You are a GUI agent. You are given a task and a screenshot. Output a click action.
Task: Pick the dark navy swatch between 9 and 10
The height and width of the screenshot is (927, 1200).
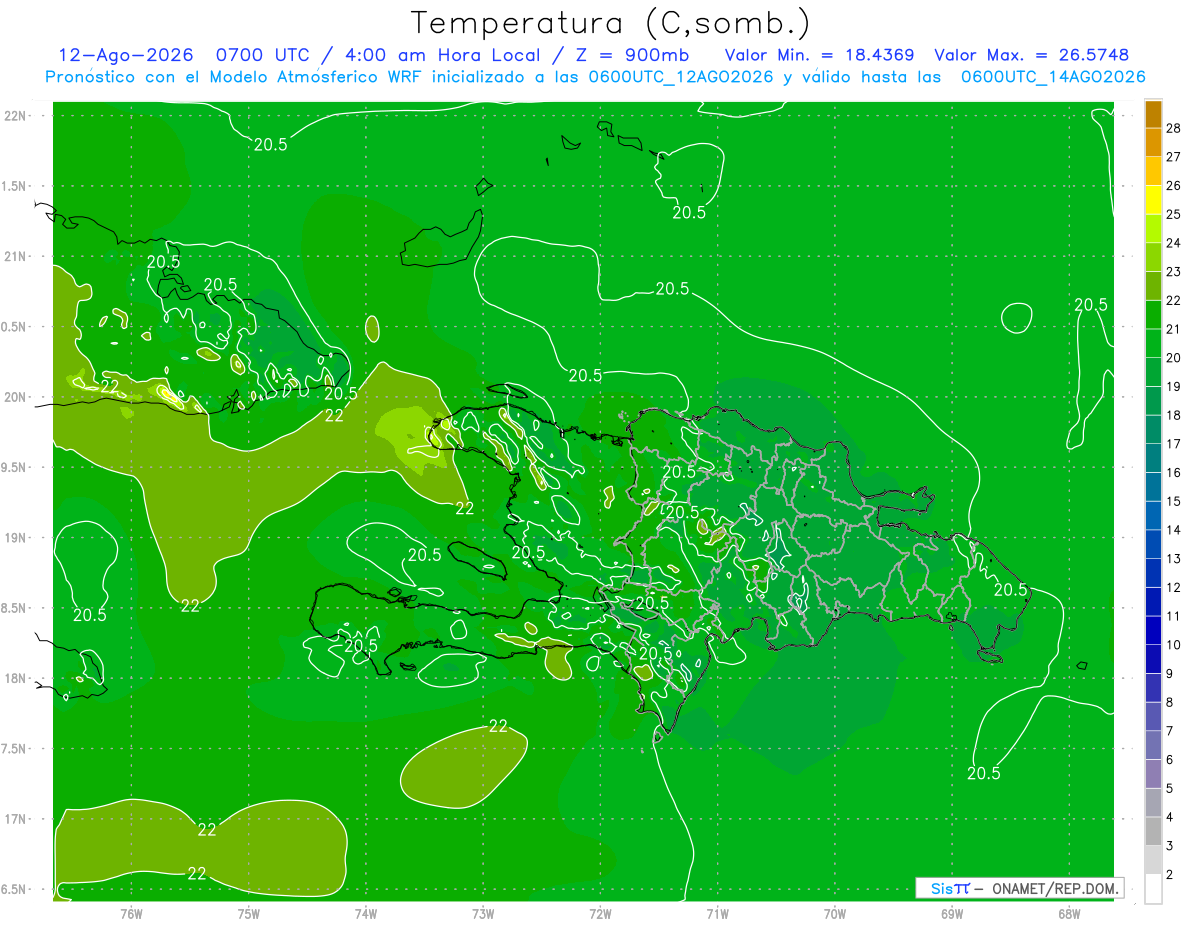(1153, 659)
